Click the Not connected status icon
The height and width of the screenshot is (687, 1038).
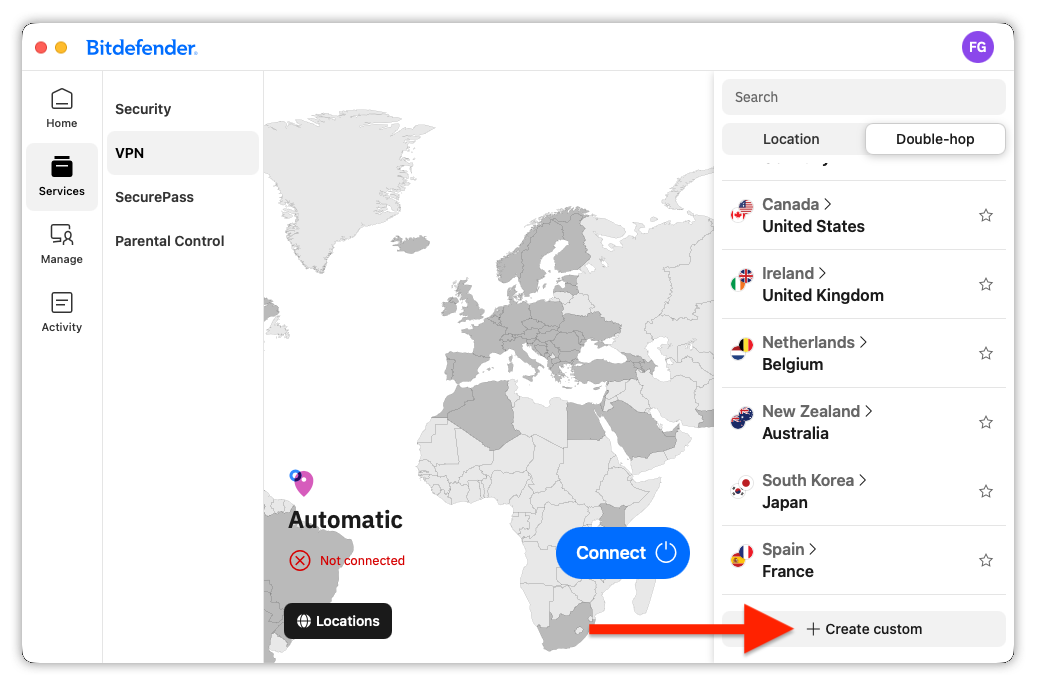(x=300, y=561)
